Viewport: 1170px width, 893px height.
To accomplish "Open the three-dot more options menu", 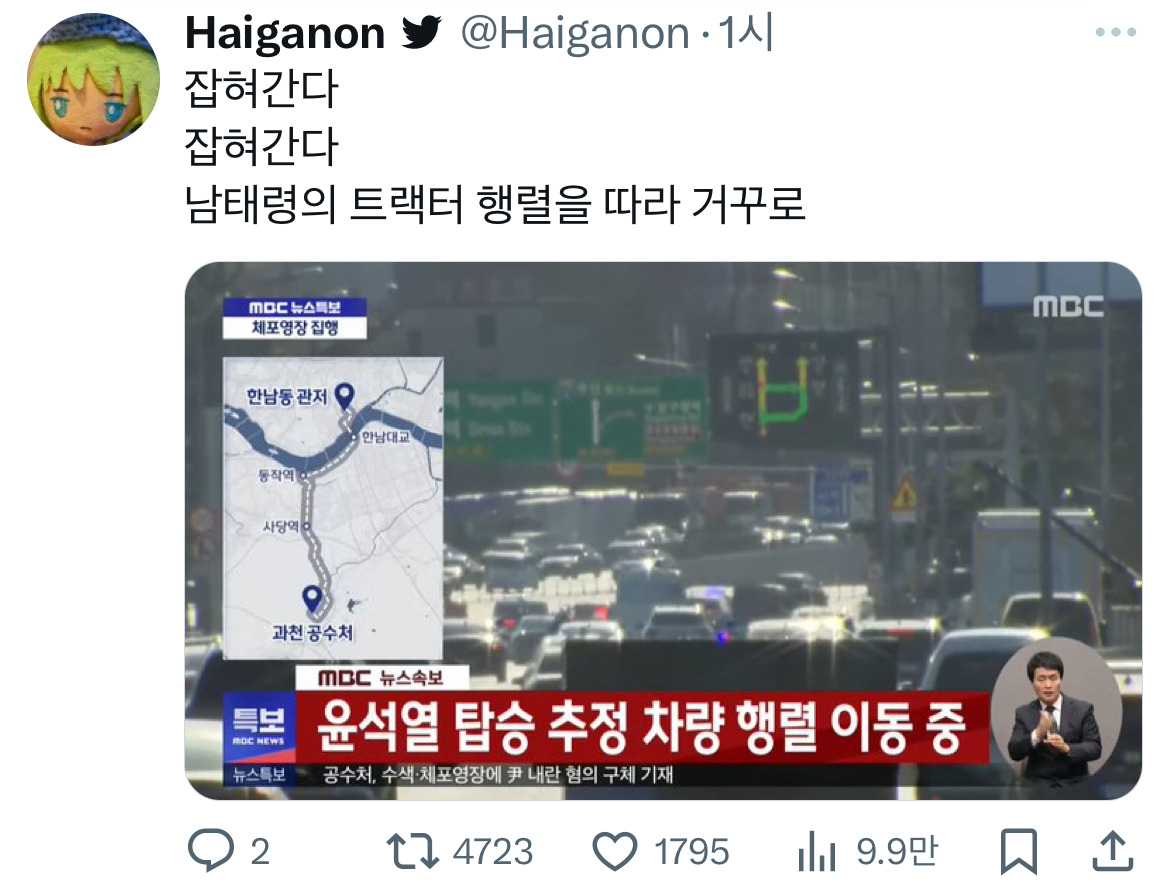I will tap(1116, 32).
